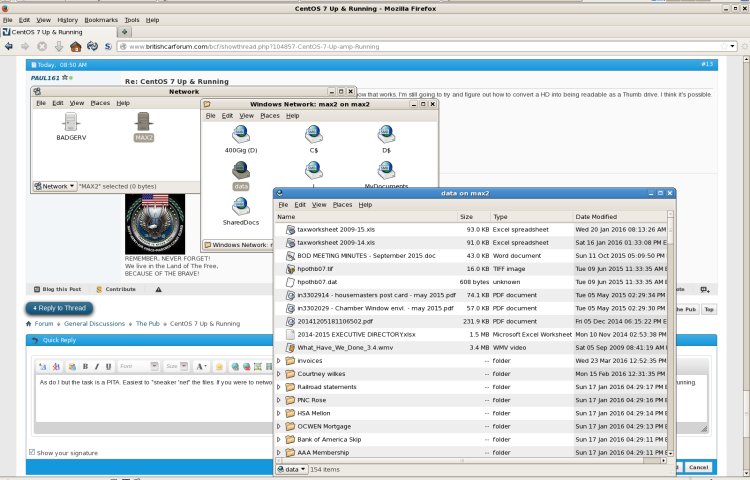Open the Firefox Tools menu
Screen dimensions: 750x480
132,20
